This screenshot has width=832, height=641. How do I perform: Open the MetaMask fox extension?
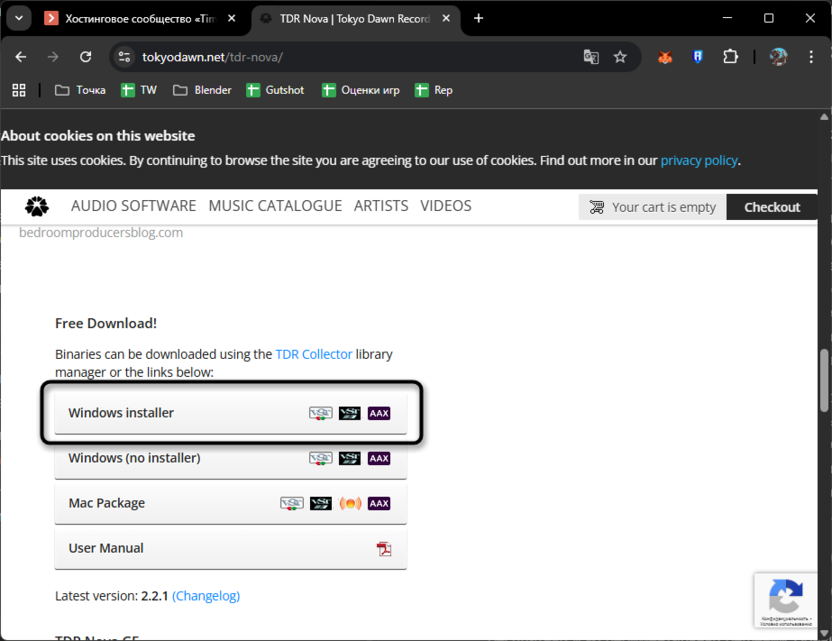665,57
